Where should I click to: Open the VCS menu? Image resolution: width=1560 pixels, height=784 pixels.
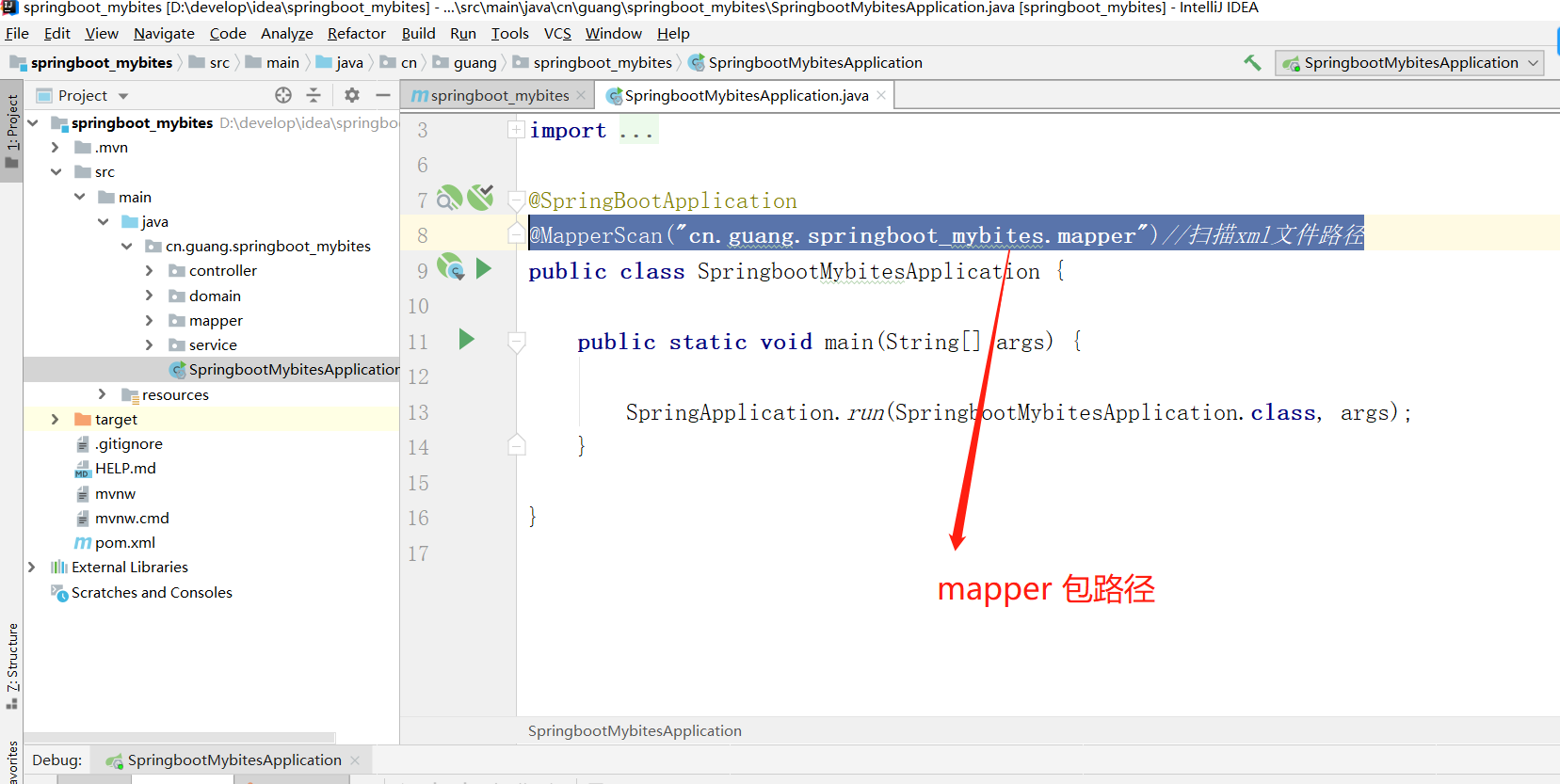click(557, 33)
